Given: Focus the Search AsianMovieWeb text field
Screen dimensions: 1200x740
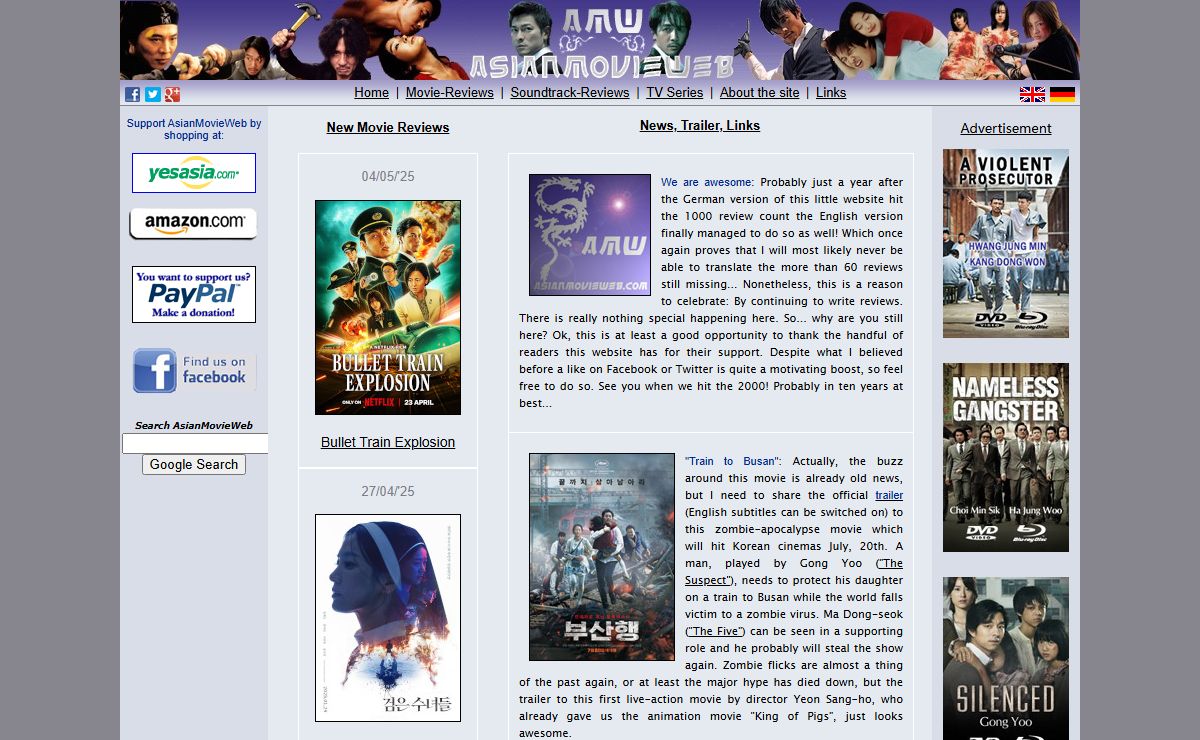Looking at the screenshot, I should coord(195,443).
